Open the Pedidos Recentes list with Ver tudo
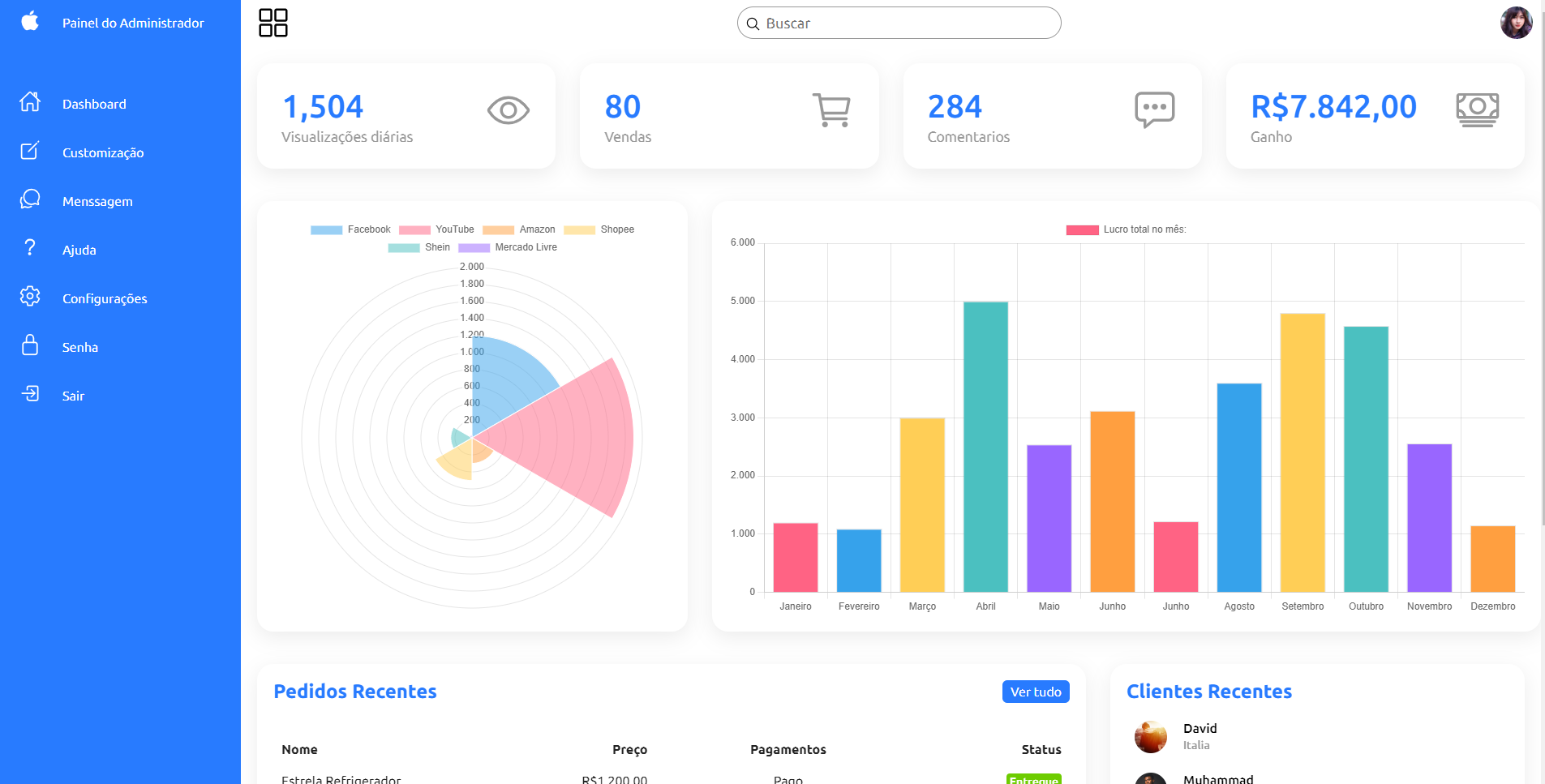This screenshot has width=1545, height=784. pyautogui.click(x=1036, y=692)
